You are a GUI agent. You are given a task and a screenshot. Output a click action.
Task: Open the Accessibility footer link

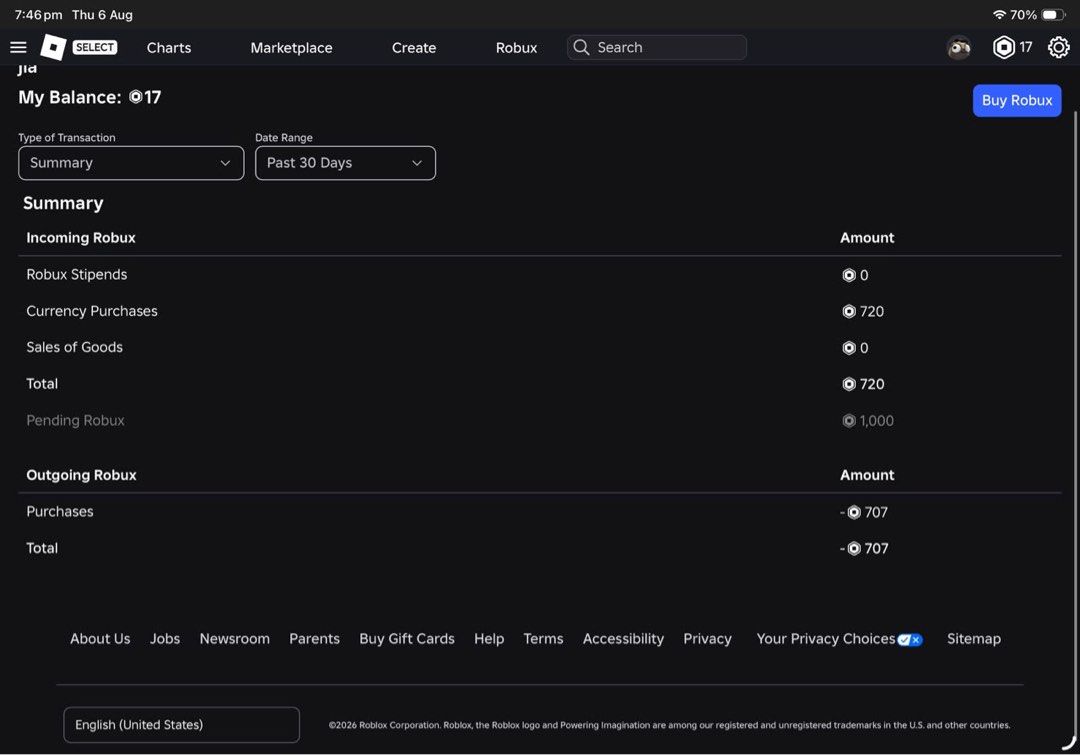tap(623, 639)
